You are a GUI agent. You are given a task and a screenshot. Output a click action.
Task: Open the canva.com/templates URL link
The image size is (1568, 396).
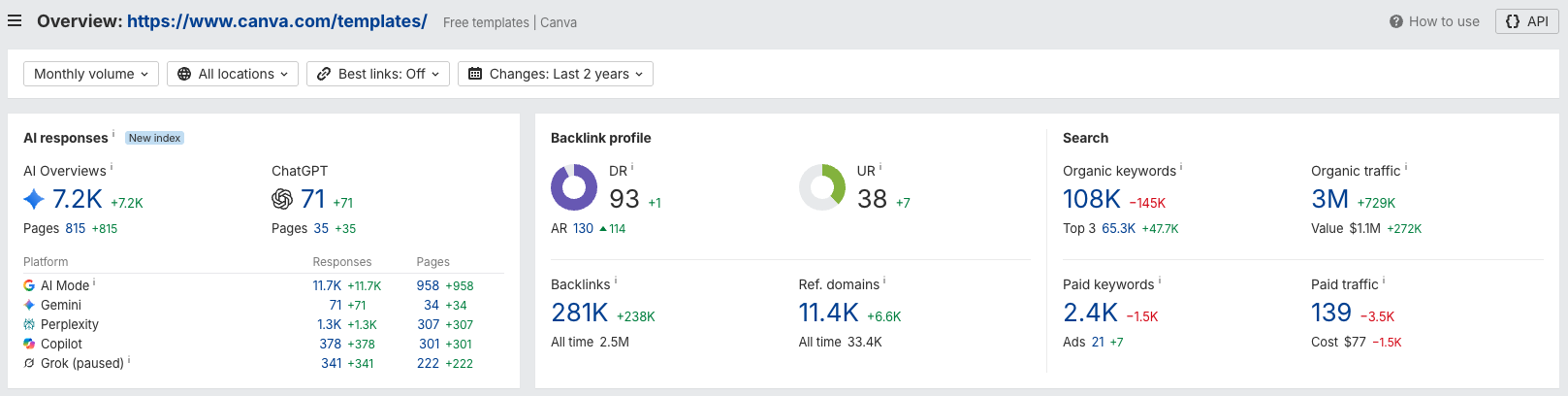tap(277, 21)
